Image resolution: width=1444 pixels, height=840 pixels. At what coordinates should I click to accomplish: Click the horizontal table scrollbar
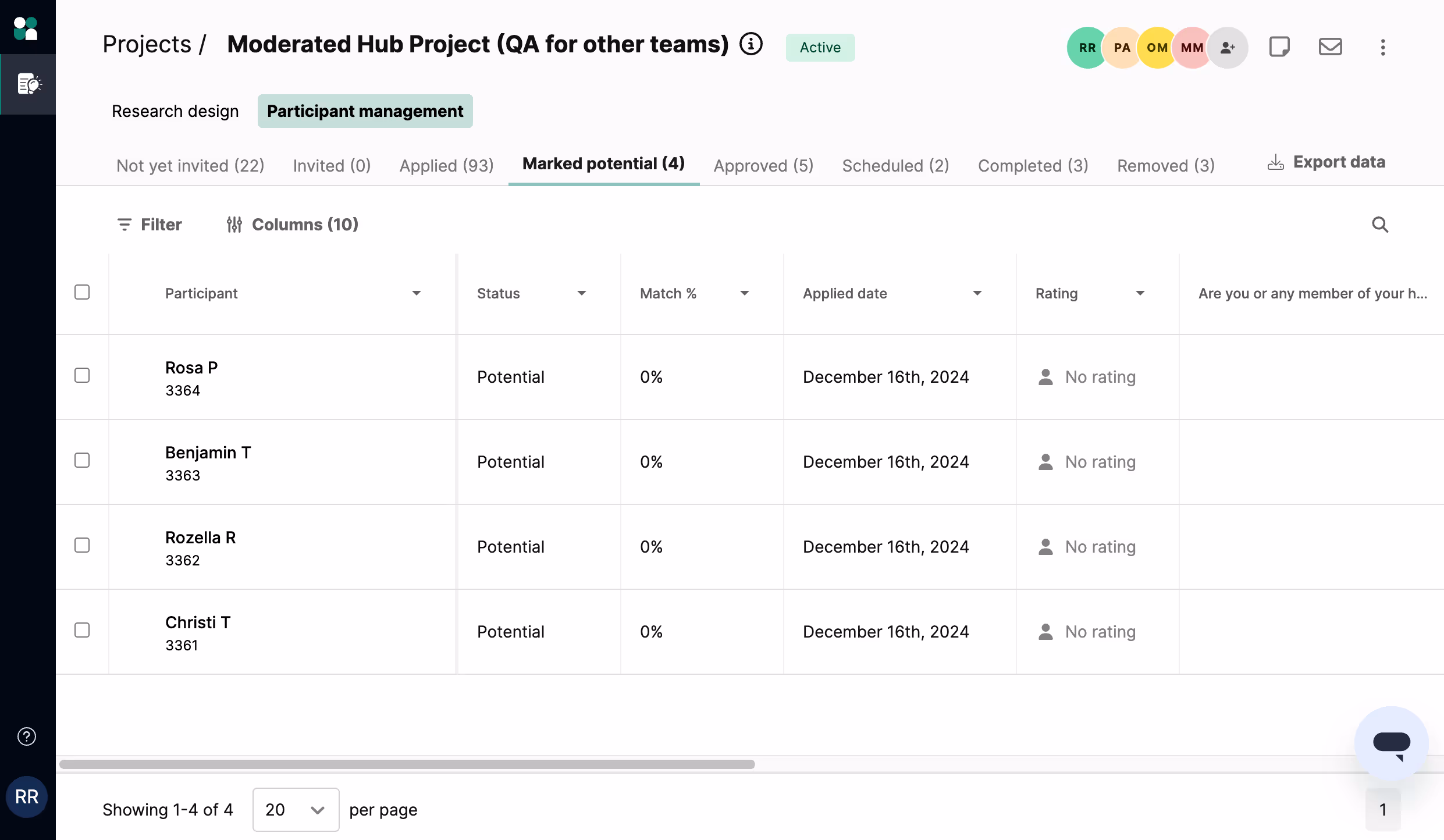(407, 764)
